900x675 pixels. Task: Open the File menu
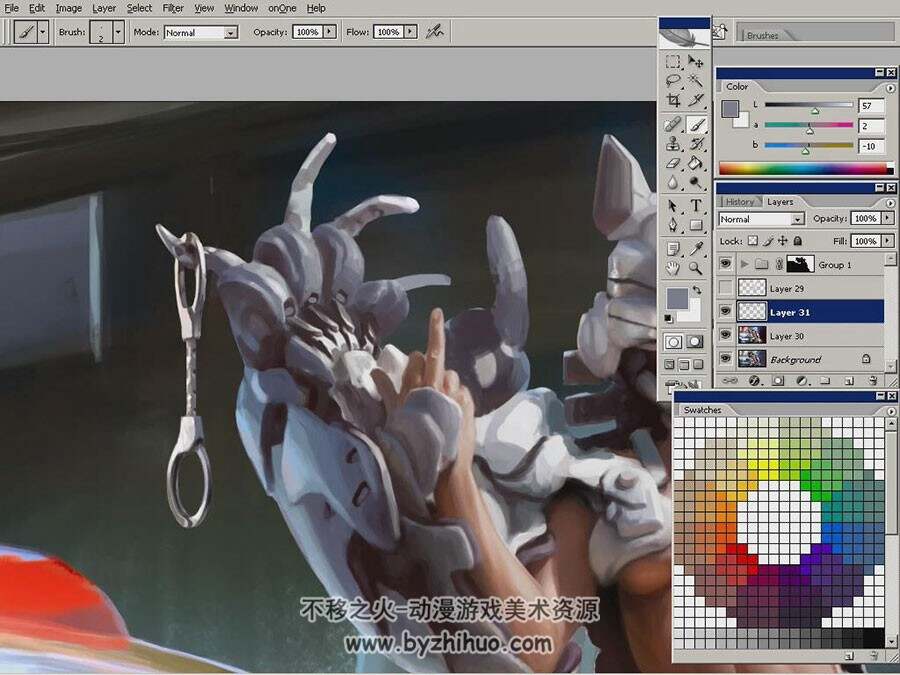point(11,8)
